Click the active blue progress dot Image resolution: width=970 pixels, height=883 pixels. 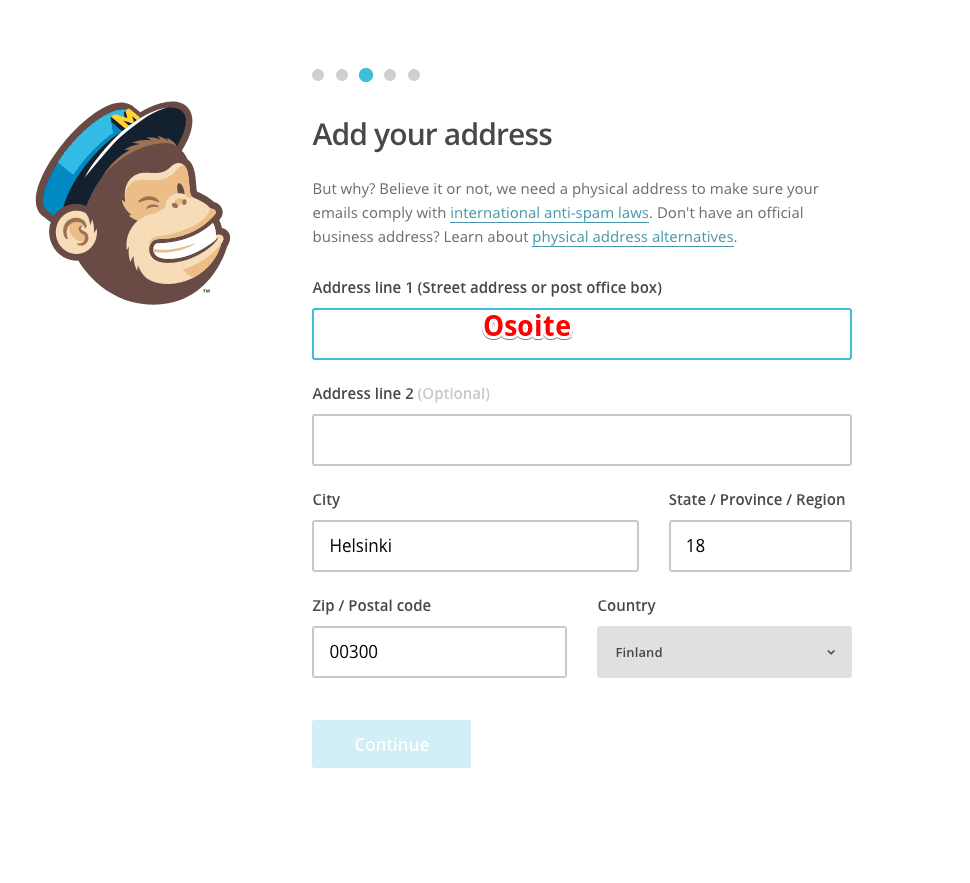[366, 75]
